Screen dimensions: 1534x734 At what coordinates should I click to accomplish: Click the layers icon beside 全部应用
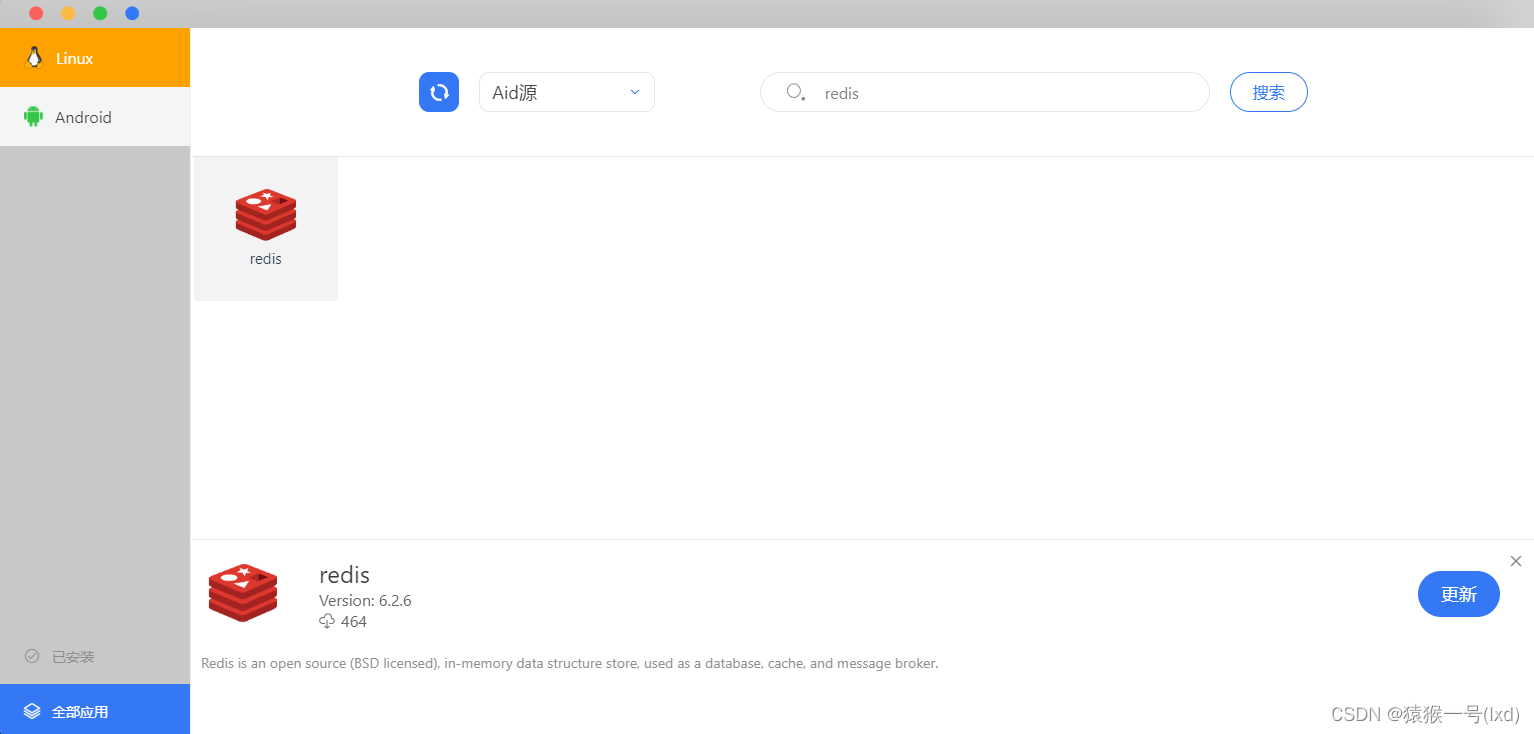tap(33, 711)
